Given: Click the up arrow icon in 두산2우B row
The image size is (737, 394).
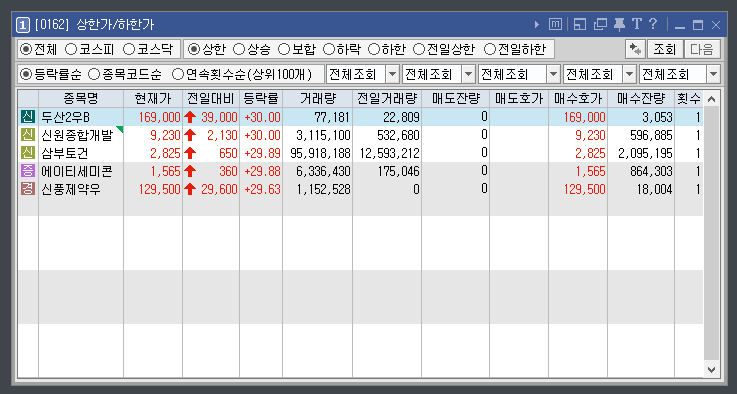Looking at the screenshot, I should 190,117.
